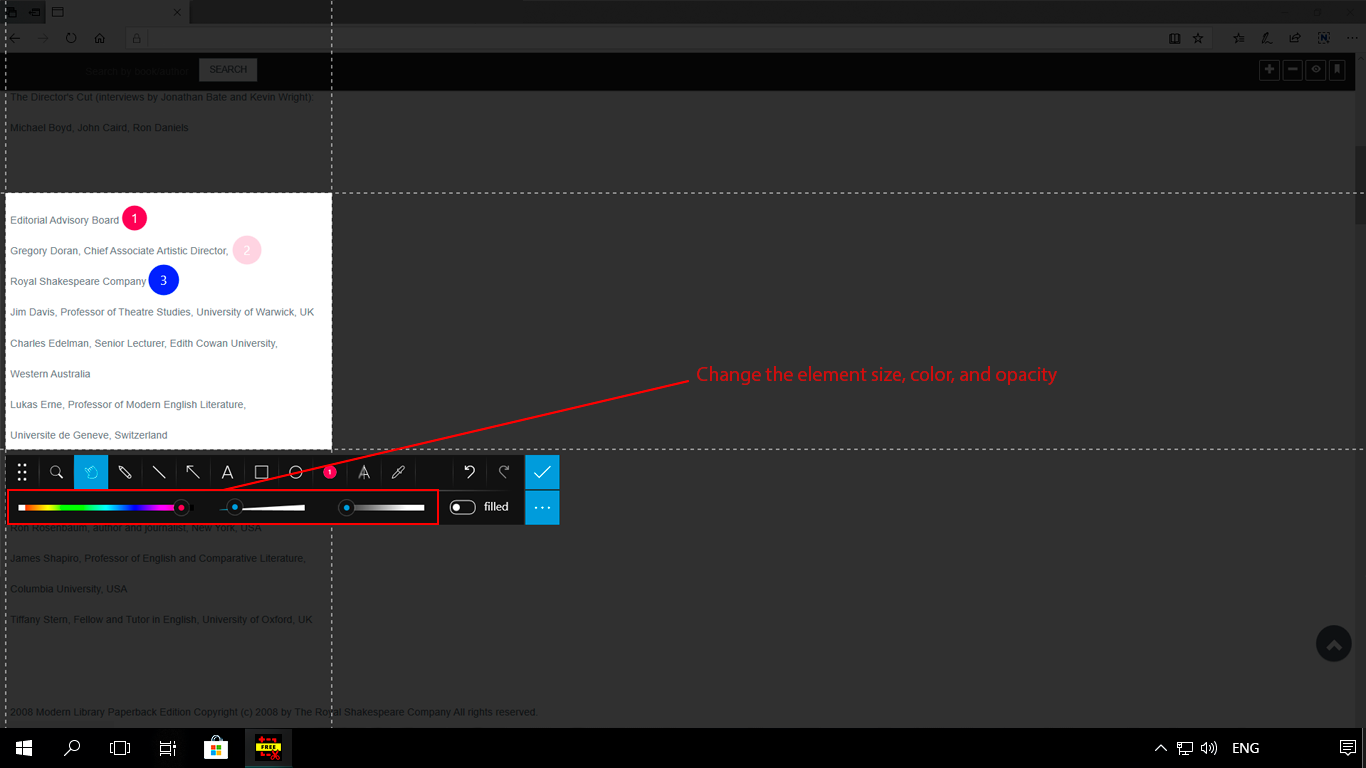Open the Windows Start menu
1366x768 pixels.
[x=22, y=747]
